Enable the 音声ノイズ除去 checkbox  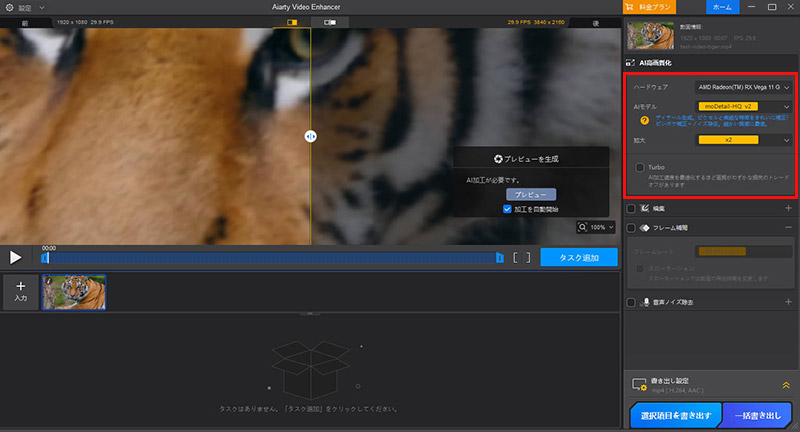coord(631,302)
